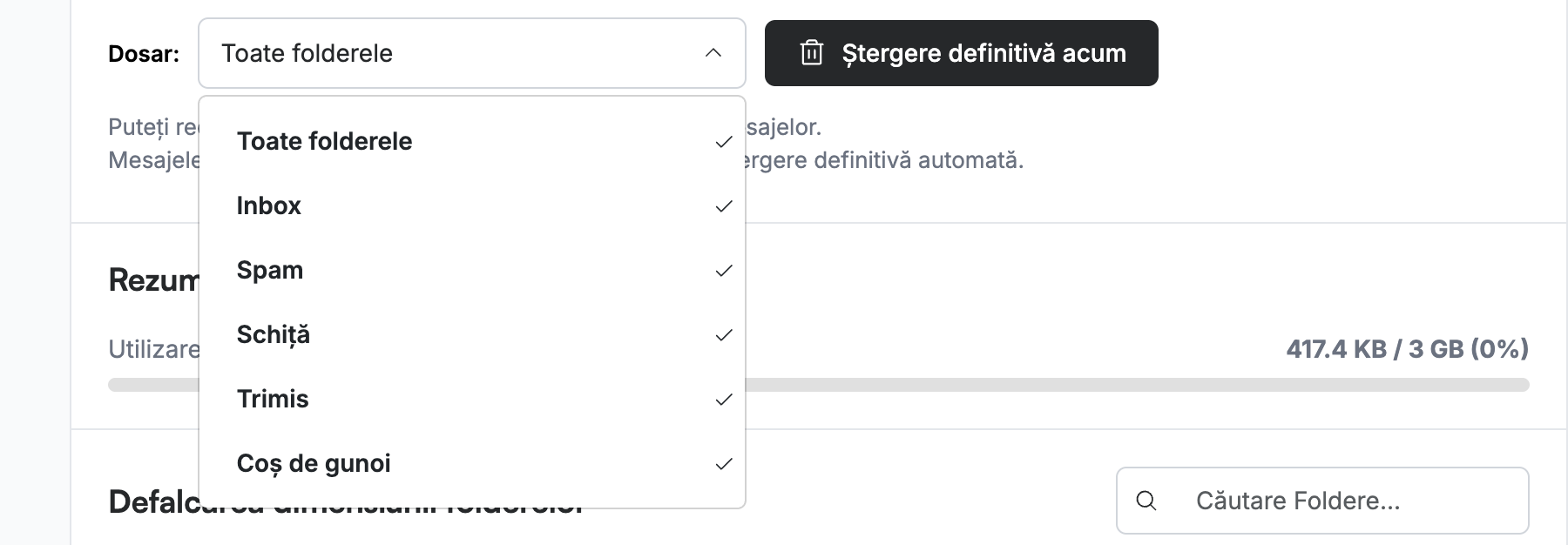Select the Toate folderele option
This screenshot has height=545, width=1568.
click(x=472, y=141)
